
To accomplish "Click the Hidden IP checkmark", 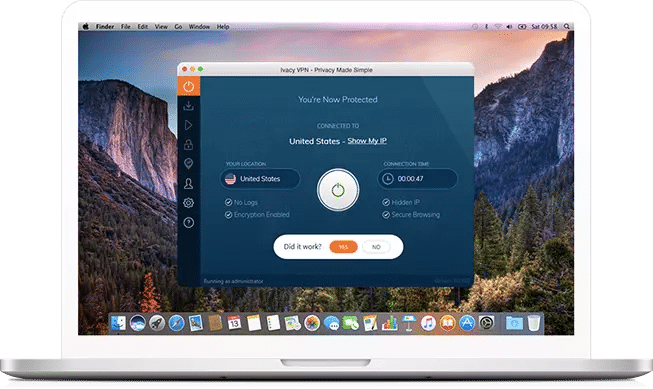I will [x=386, y=202].
